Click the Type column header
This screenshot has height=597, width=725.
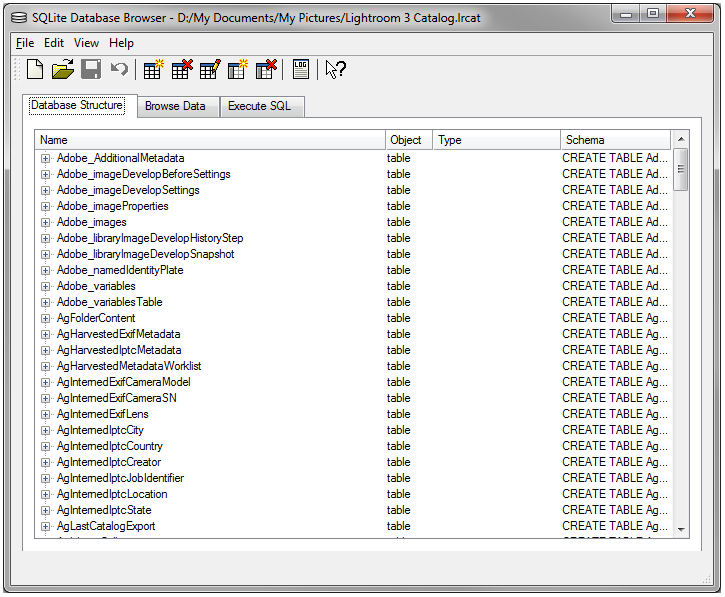click(496, 140)
